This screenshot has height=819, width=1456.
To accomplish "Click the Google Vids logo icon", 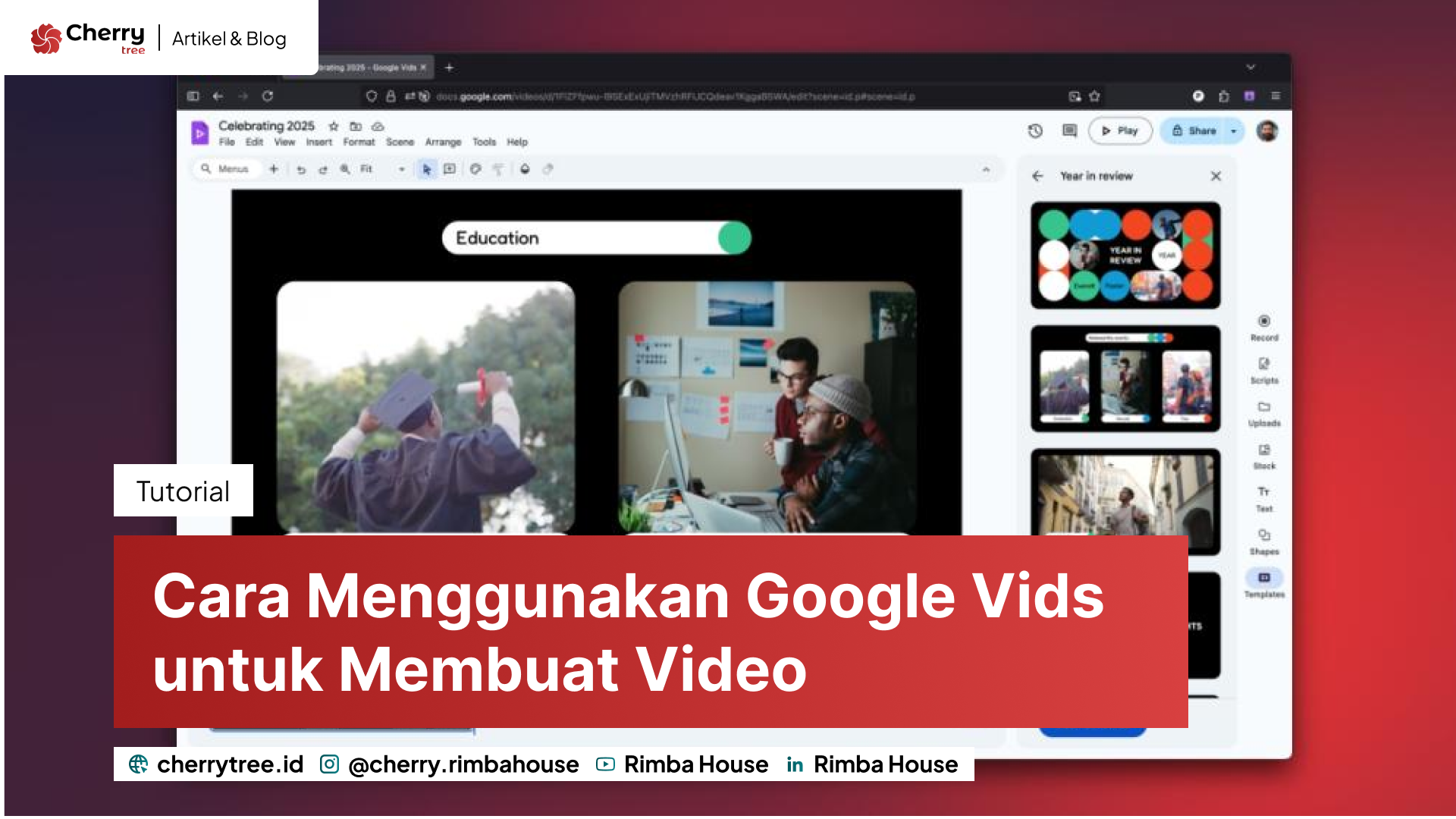I will (x=199, y=133).
